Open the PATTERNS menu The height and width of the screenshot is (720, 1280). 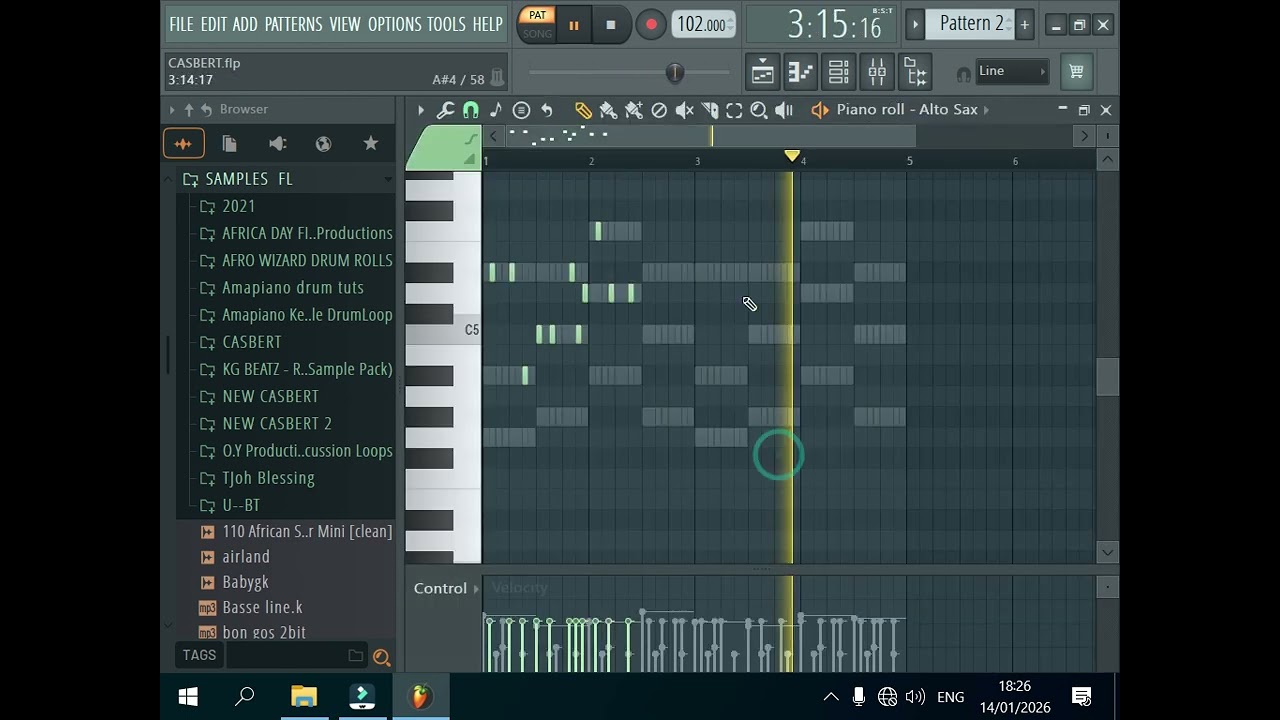(293, 24)
